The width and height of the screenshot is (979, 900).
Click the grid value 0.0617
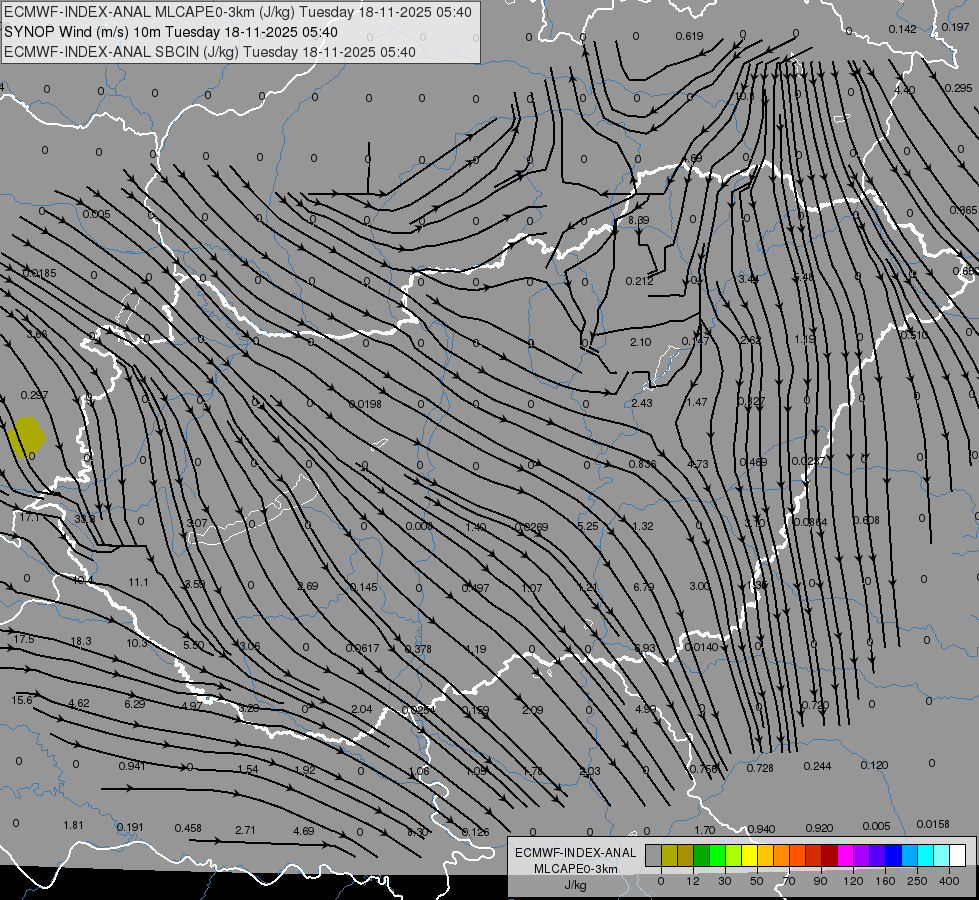coord(363,648)
